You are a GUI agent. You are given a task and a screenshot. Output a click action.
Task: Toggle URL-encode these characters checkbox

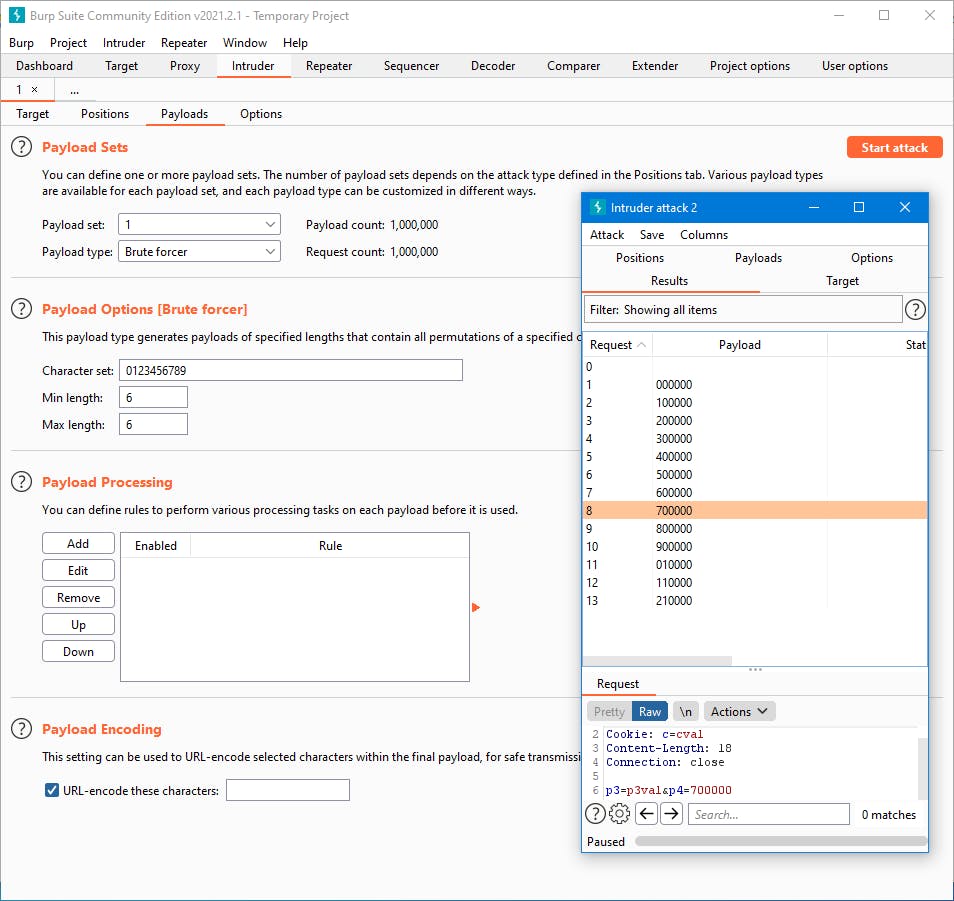pos(52,791)
